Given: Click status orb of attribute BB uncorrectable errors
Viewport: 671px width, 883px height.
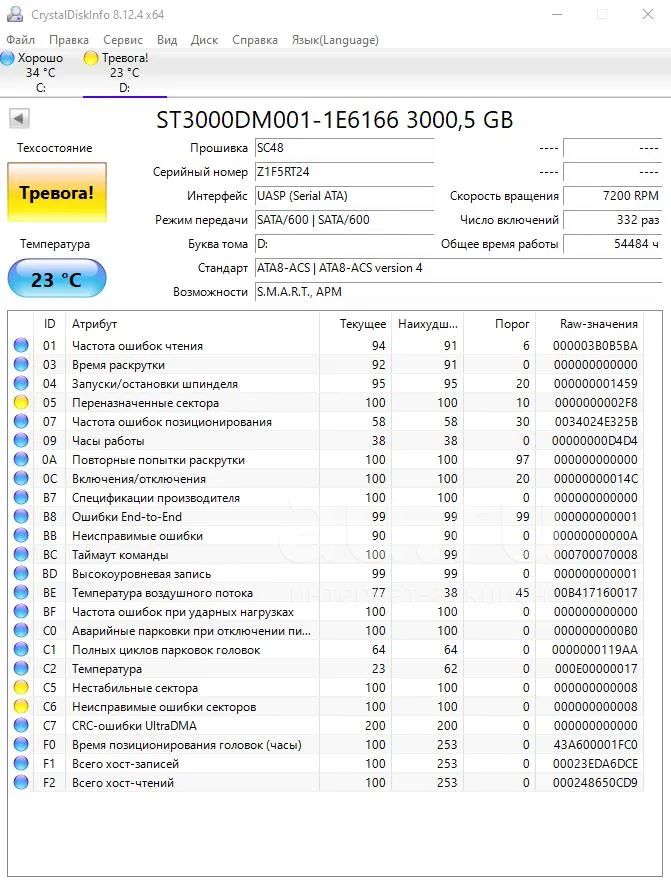Looking at the screenshot, I should click(x=21, y=536).
